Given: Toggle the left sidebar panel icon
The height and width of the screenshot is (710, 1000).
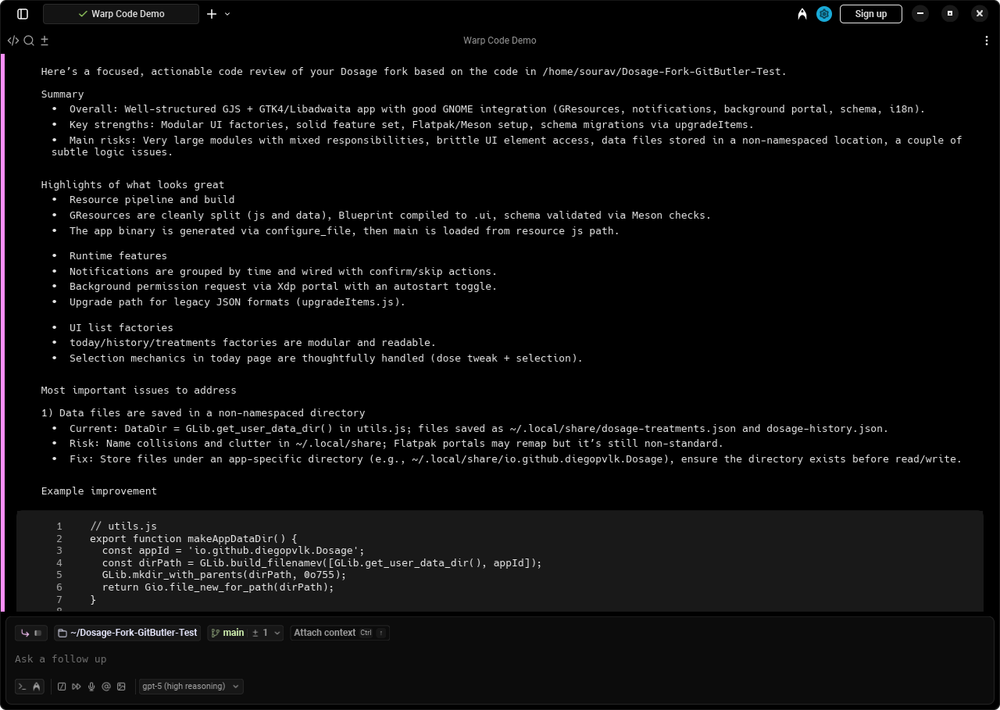Looking at the screenshot, I should click(22, 14).
